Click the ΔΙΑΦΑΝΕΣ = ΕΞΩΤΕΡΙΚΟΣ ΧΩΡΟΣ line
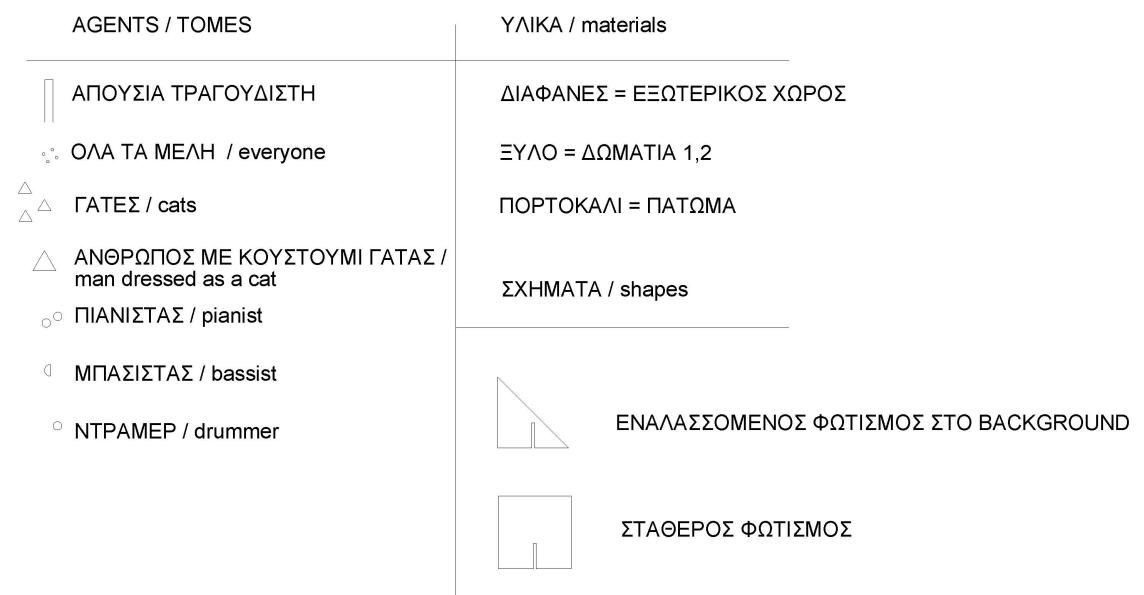The width and height of the screenshot is (1144, 595). tap(674, 97)
